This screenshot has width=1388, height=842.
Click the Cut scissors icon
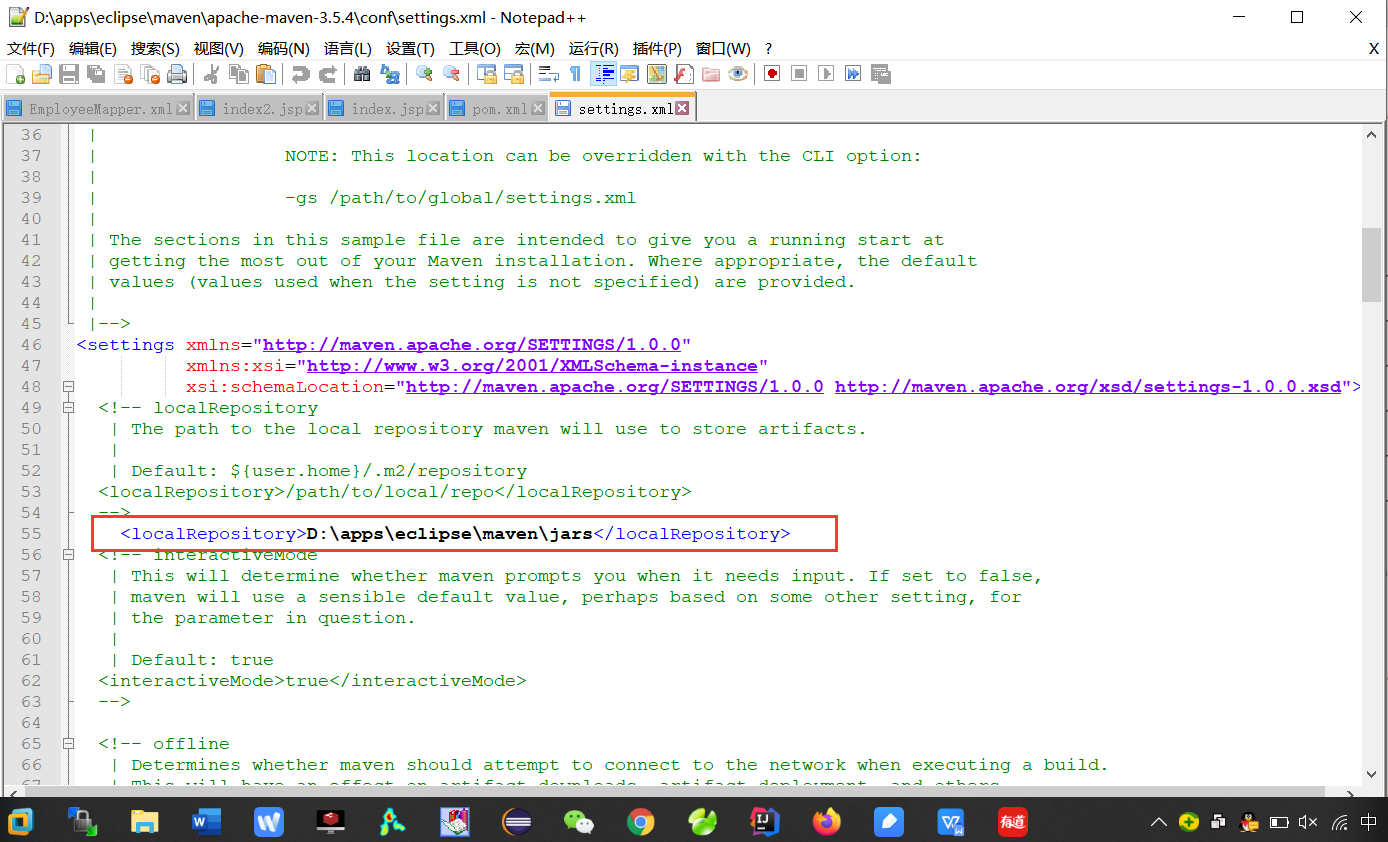coord(211,74)
